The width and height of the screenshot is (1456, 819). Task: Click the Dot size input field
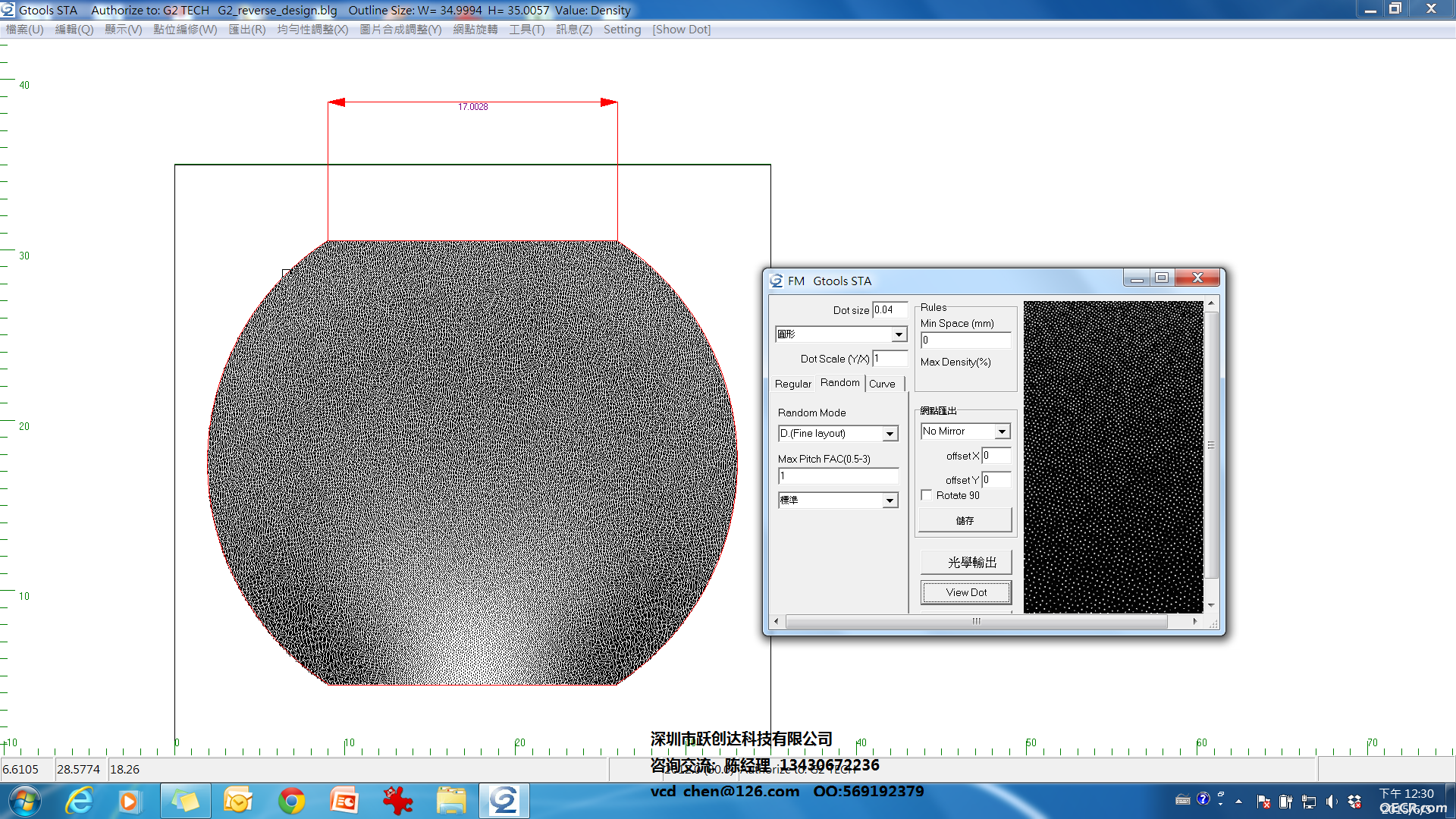(890, 309)
